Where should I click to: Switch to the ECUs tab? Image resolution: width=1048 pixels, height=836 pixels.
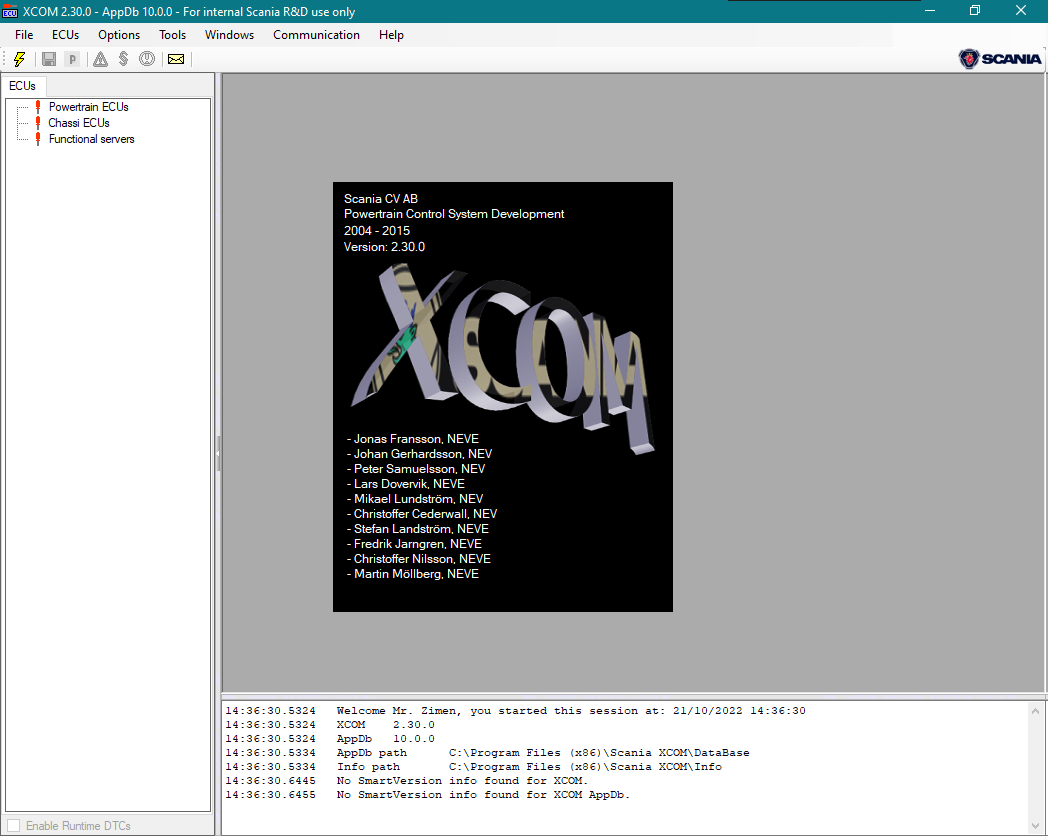tap(23, 85)
